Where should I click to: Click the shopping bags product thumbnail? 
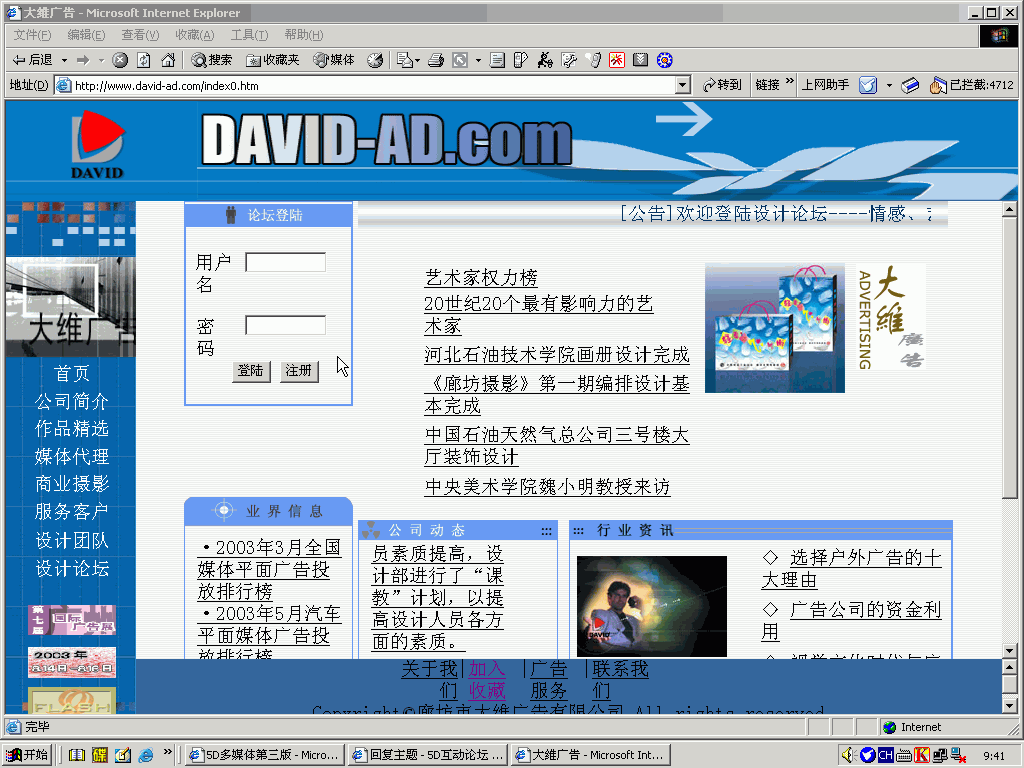click(775, 328)
